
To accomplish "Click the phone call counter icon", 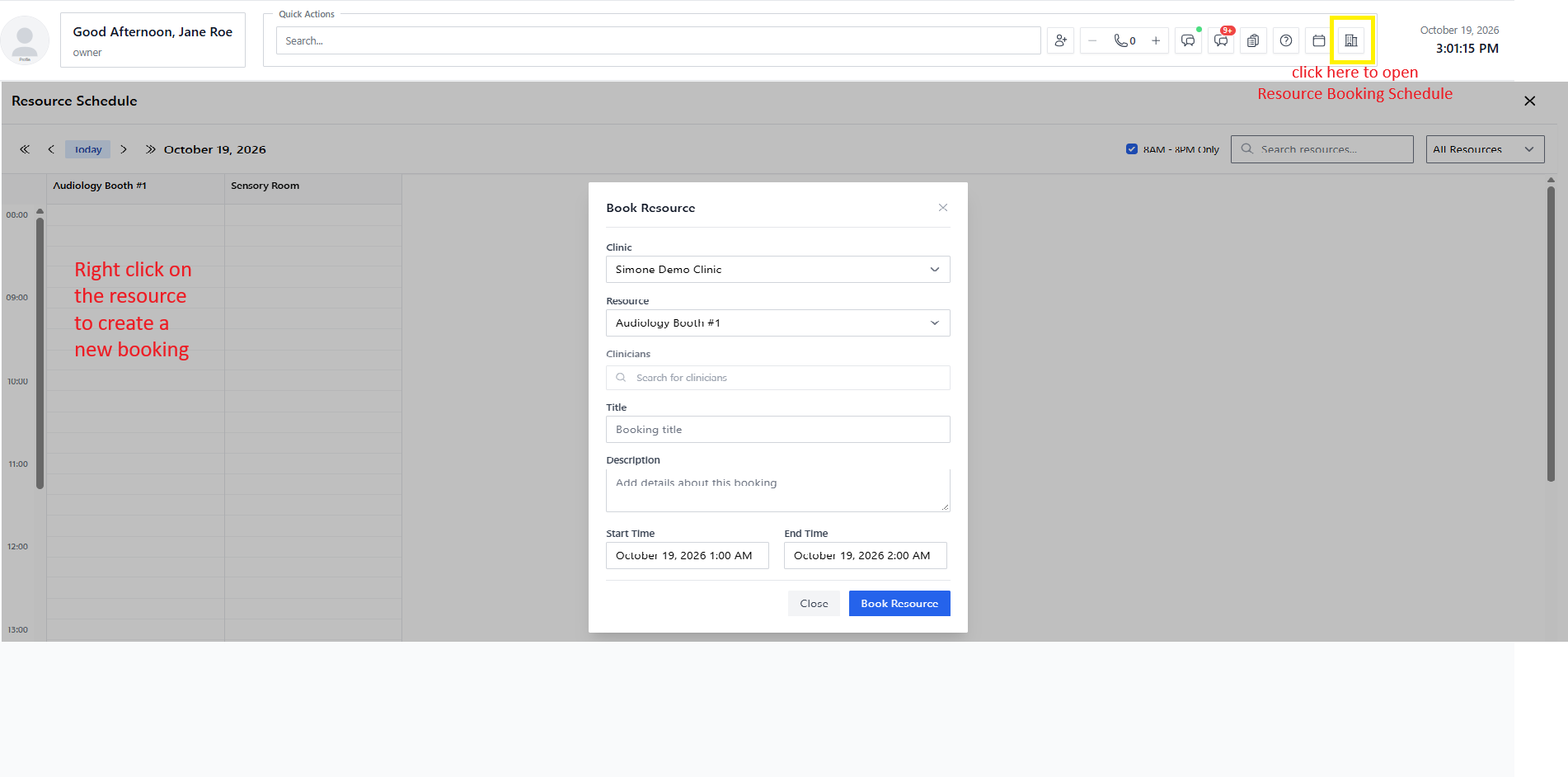I will click(1124, 40).
